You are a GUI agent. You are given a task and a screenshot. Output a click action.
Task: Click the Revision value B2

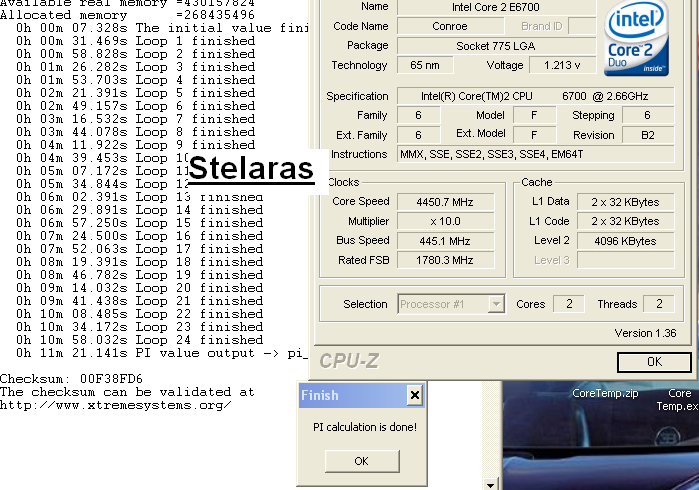pos(648,135)
